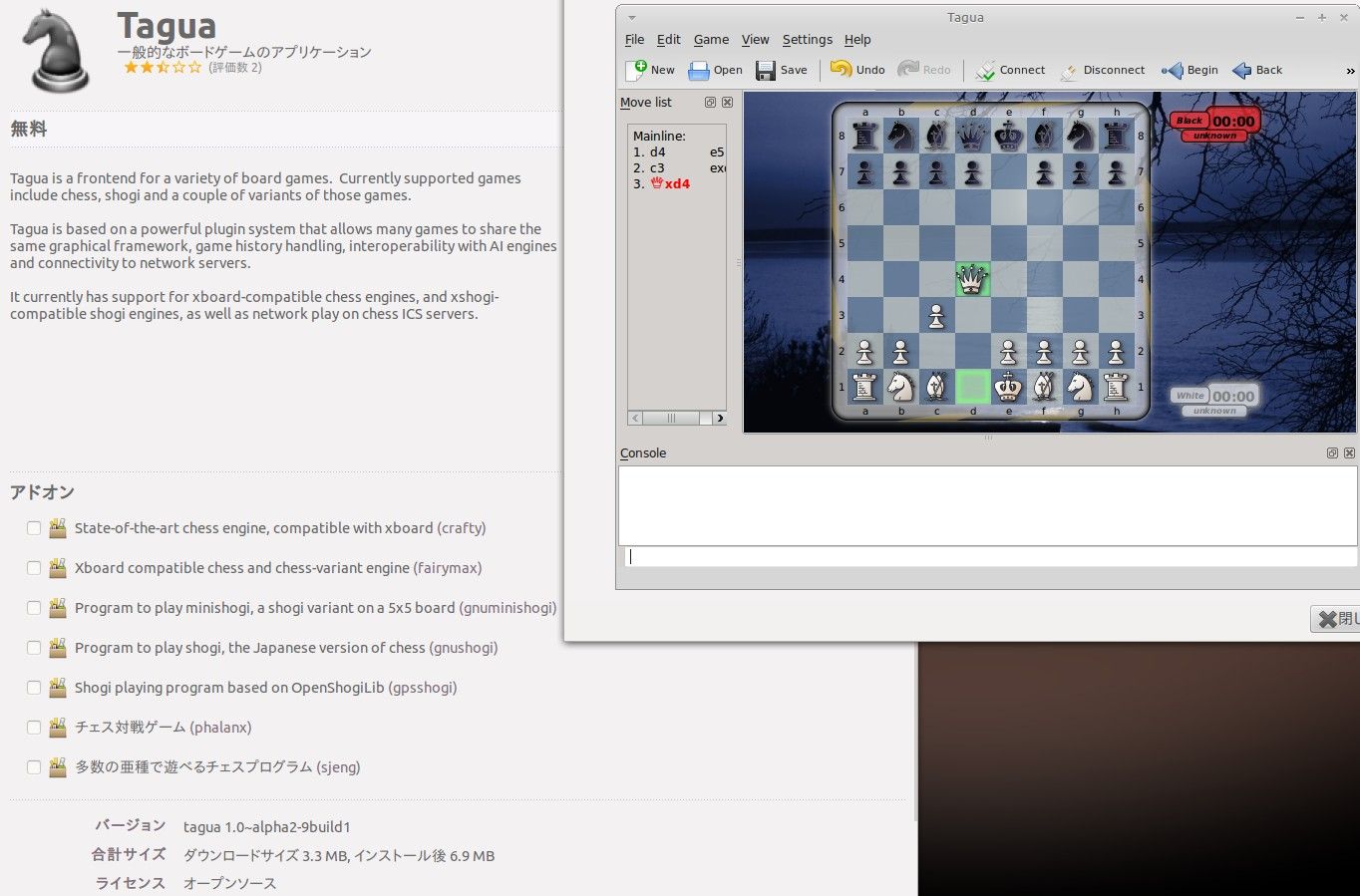Click the greyed Redo toolbar icon
The width and height of the screenshot is (1360, 896).
coord(908,69)
